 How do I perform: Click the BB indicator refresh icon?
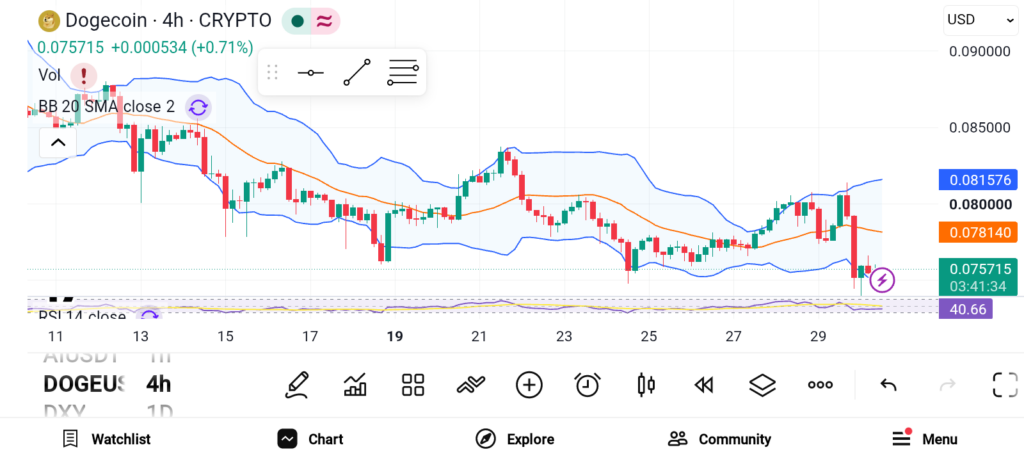click(x=198, y=106)
